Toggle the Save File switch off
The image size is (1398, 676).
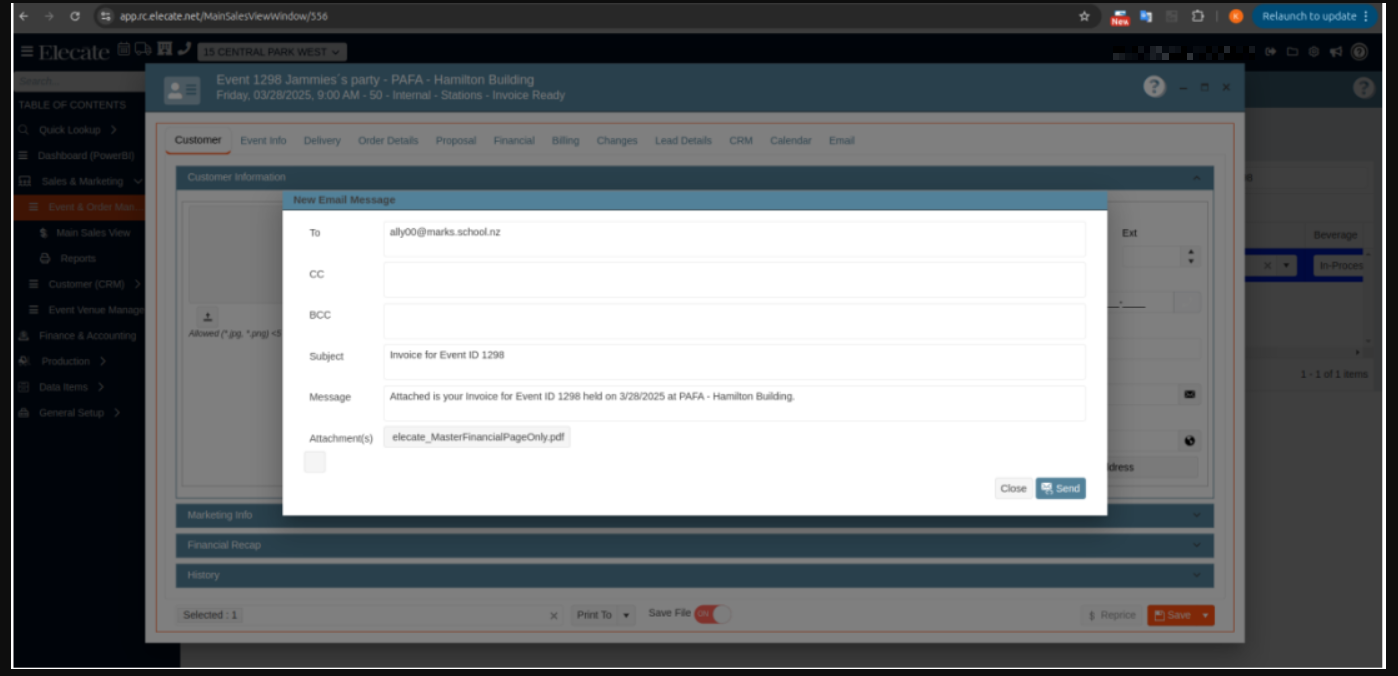coord(712,614)
